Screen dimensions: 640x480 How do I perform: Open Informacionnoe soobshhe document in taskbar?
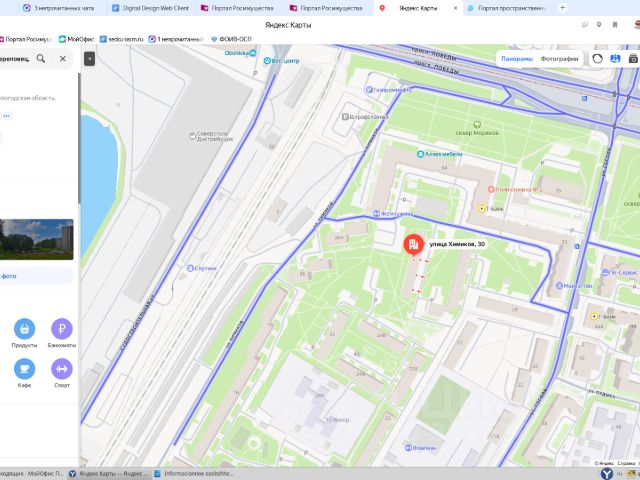coord(193,473)
